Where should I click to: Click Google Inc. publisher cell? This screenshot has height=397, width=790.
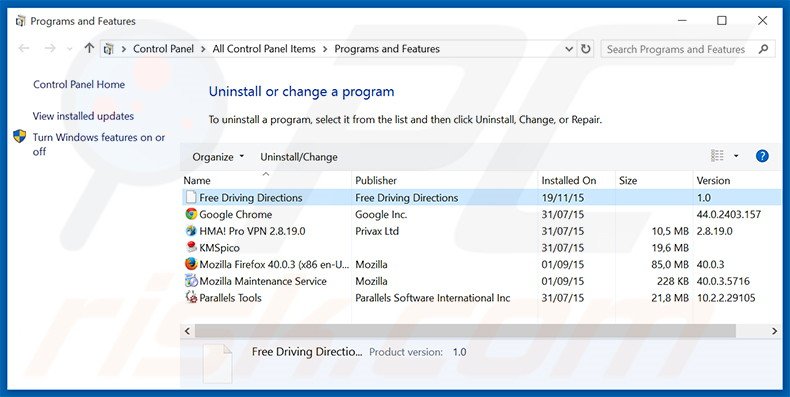(381, 215)
